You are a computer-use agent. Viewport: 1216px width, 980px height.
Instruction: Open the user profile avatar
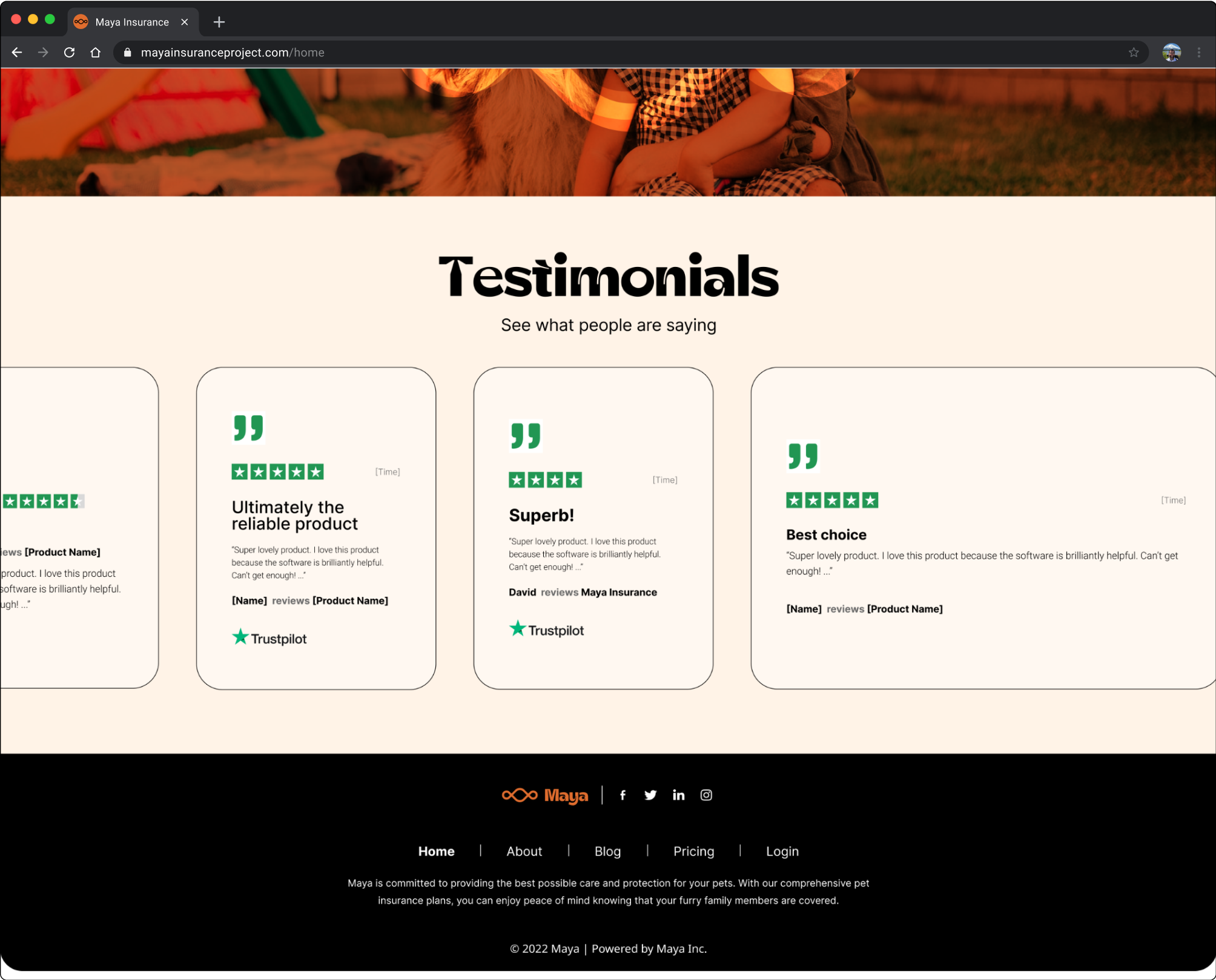[x=1172, y=53]
